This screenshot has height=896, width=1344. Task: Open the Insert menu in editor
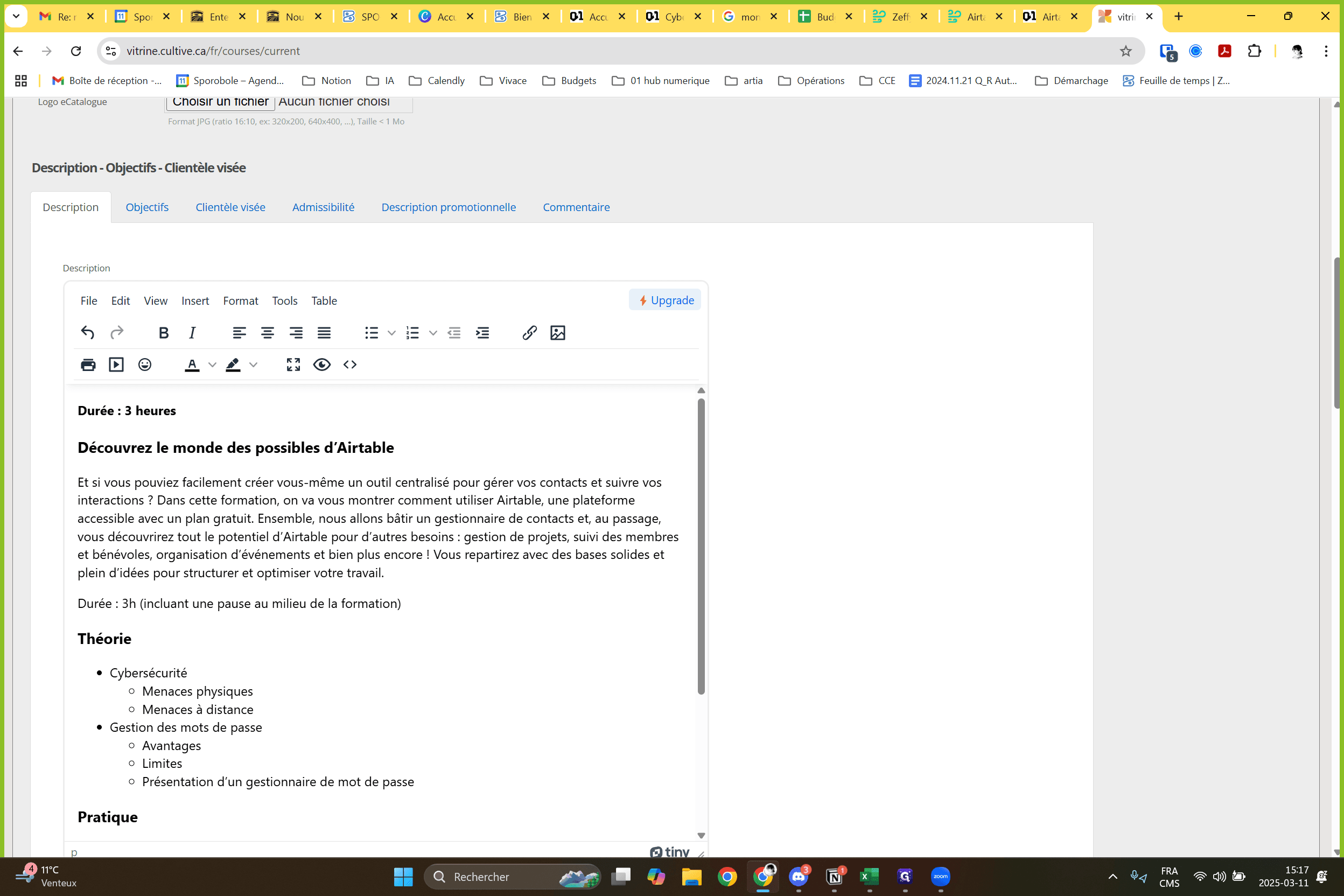point(195,300)
